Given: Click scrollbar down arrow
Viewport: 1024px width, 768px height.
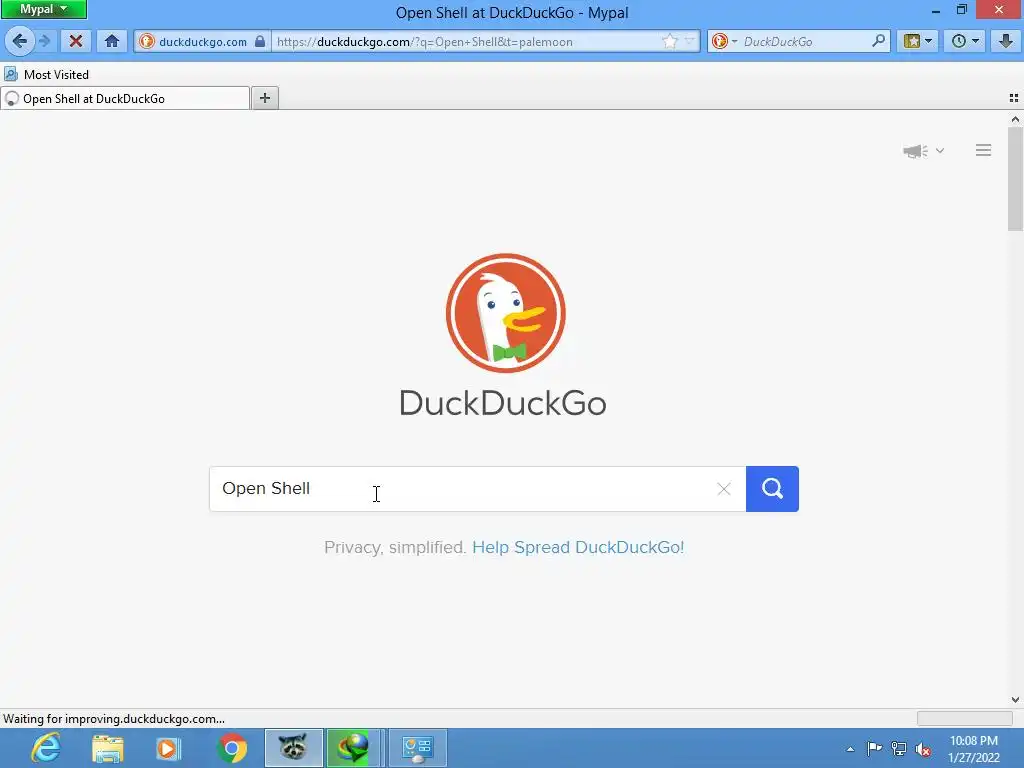Looking at the screenshot, I should pyautogui.click(x=1015, y=700).
